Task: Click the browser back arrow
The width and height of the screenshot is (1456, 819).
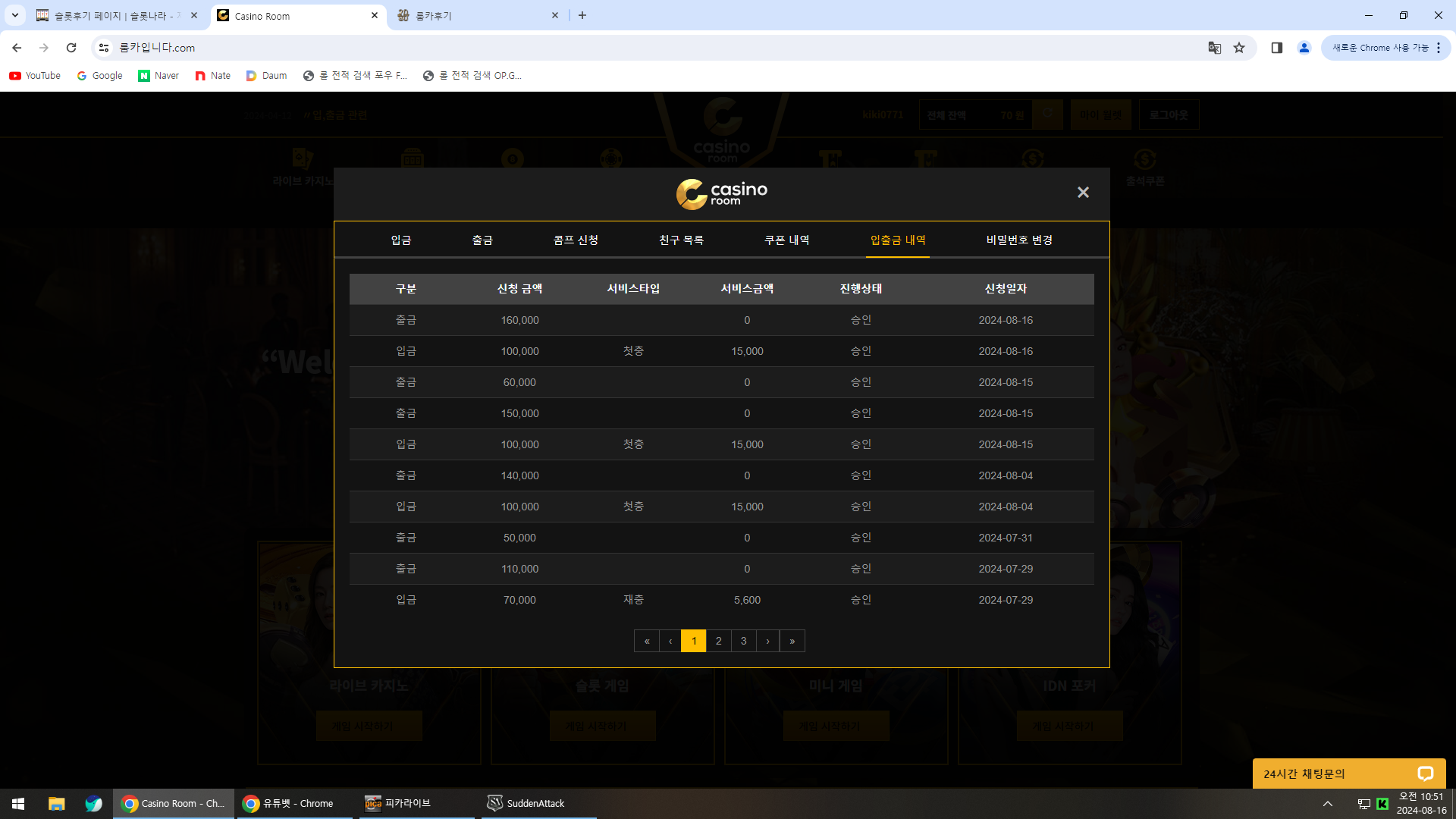Action: 17,48
